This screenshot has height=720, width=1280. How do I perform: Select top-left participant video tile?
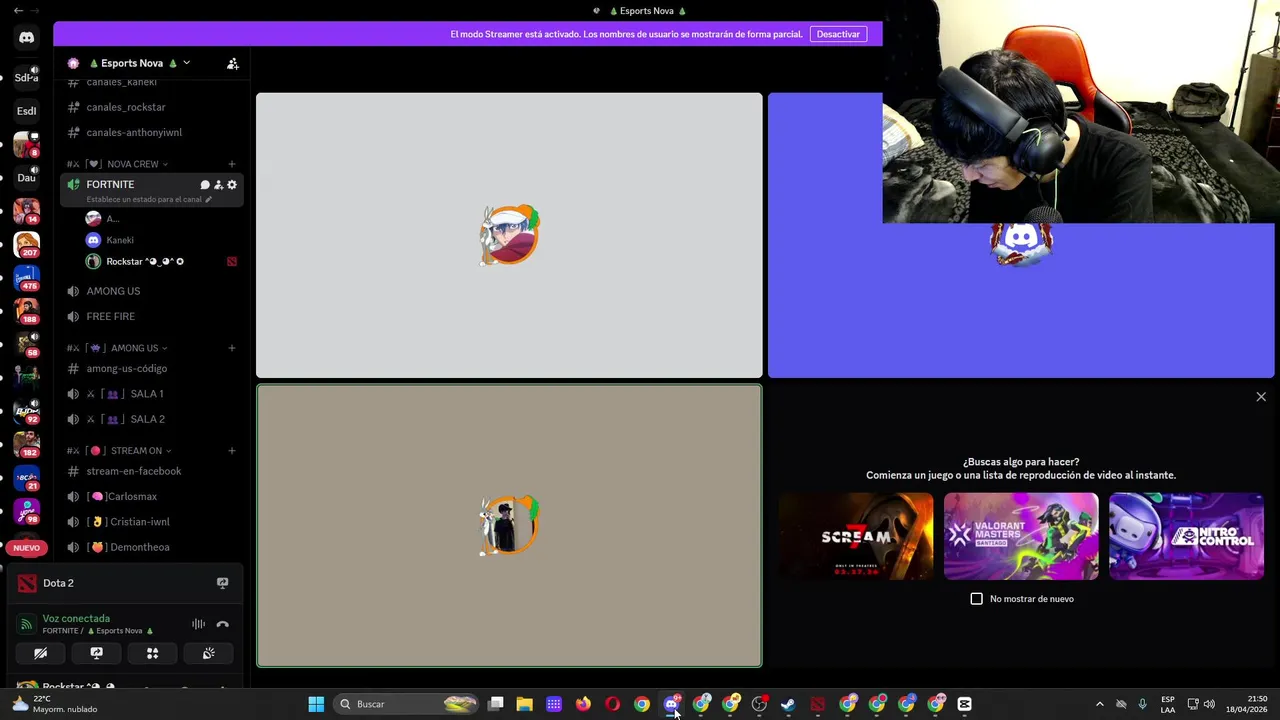coord(509,235)
